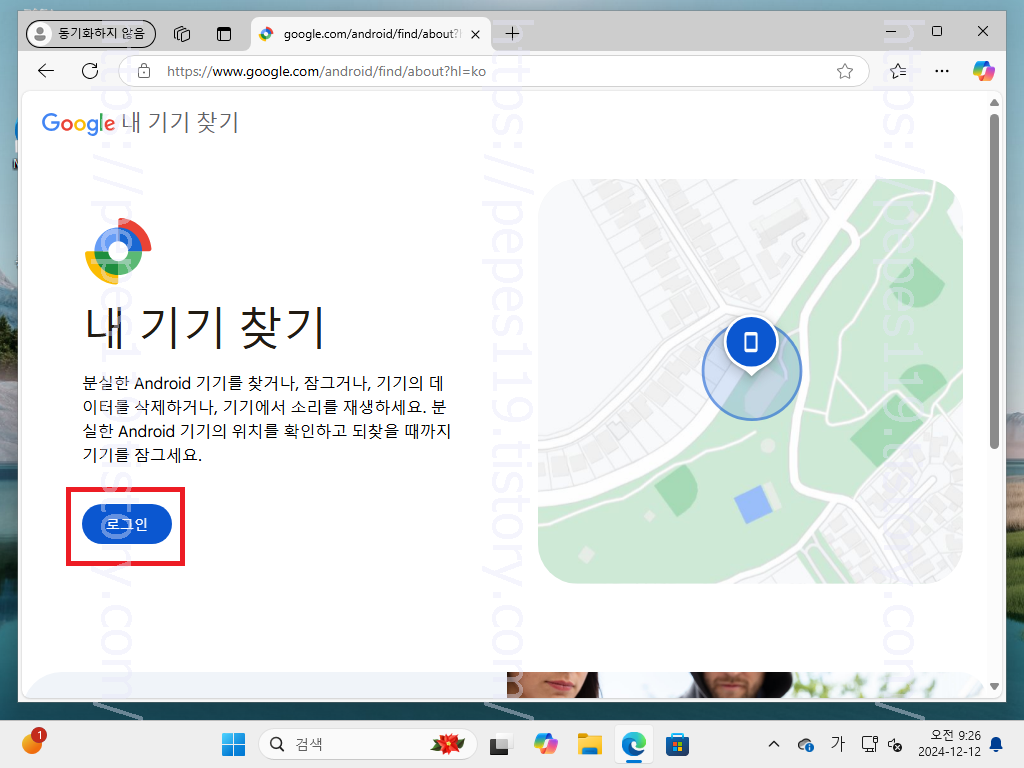Minimize the Edge browser window
The height and width of the screenshot is (768, 1024).
click(x=891, y=31)
